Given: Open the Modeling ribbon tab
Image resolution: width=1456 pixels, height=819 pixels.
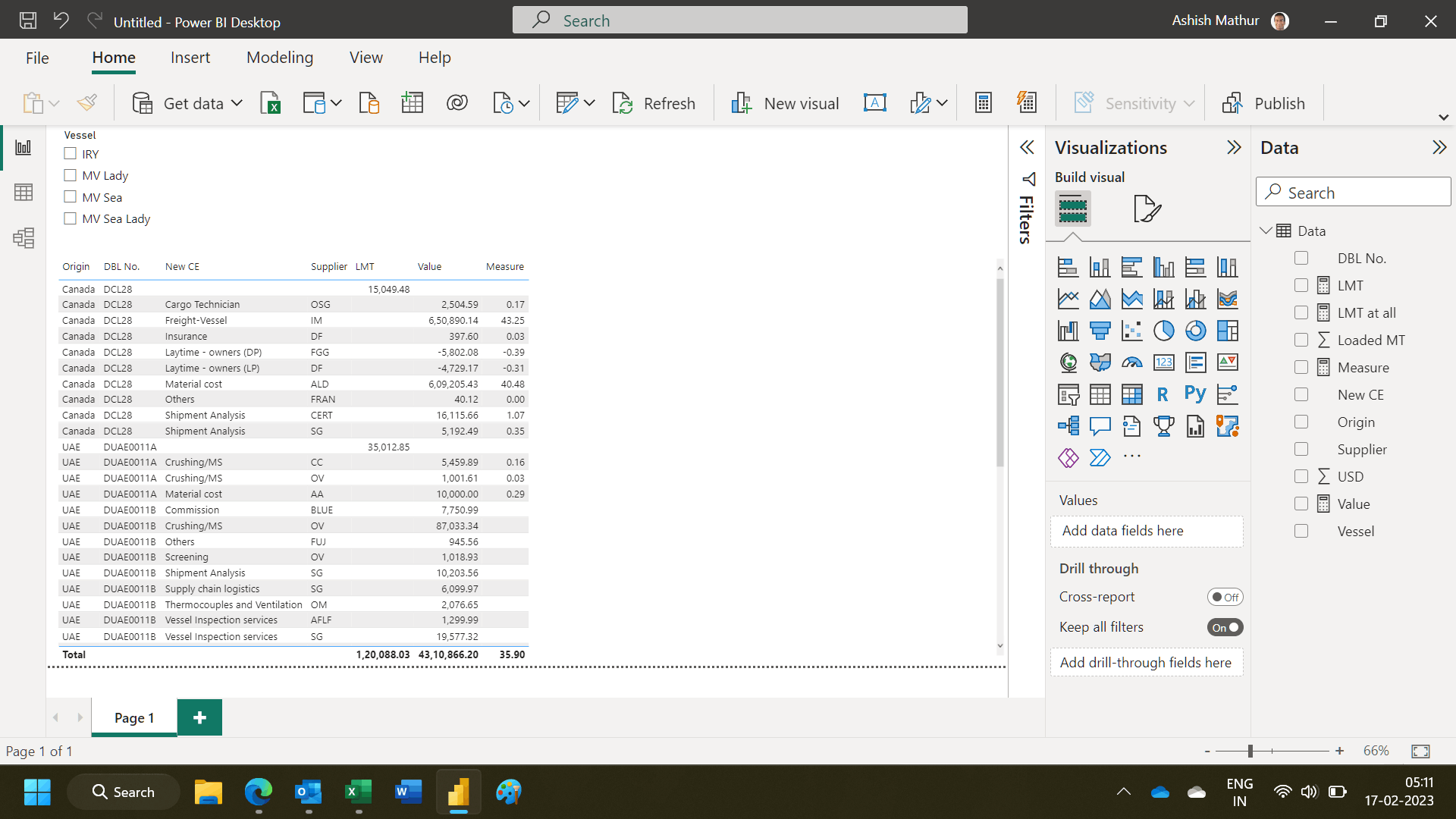Looking at the screenshot, I should pyautogui.click(x=279, y=58).
